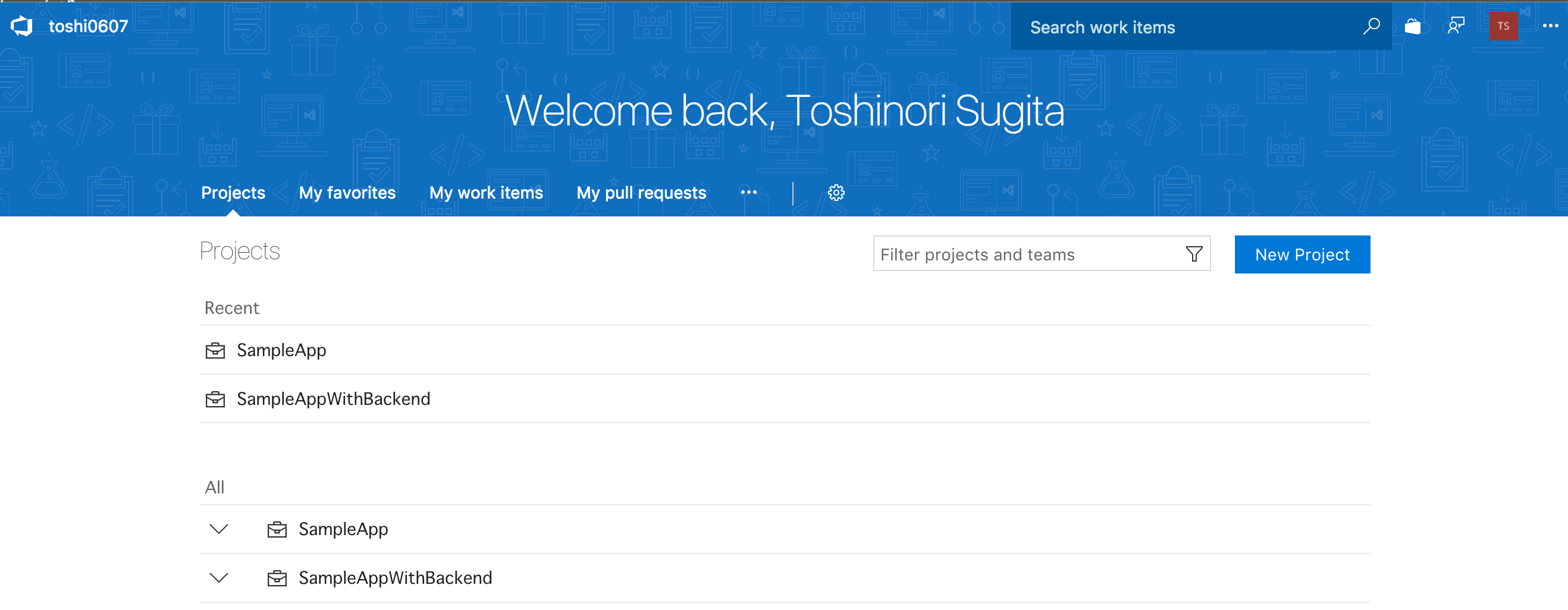This screenshot has width=1568, height=610.
Task: Open the TS user profile avatar
Action: [1504, 26]
